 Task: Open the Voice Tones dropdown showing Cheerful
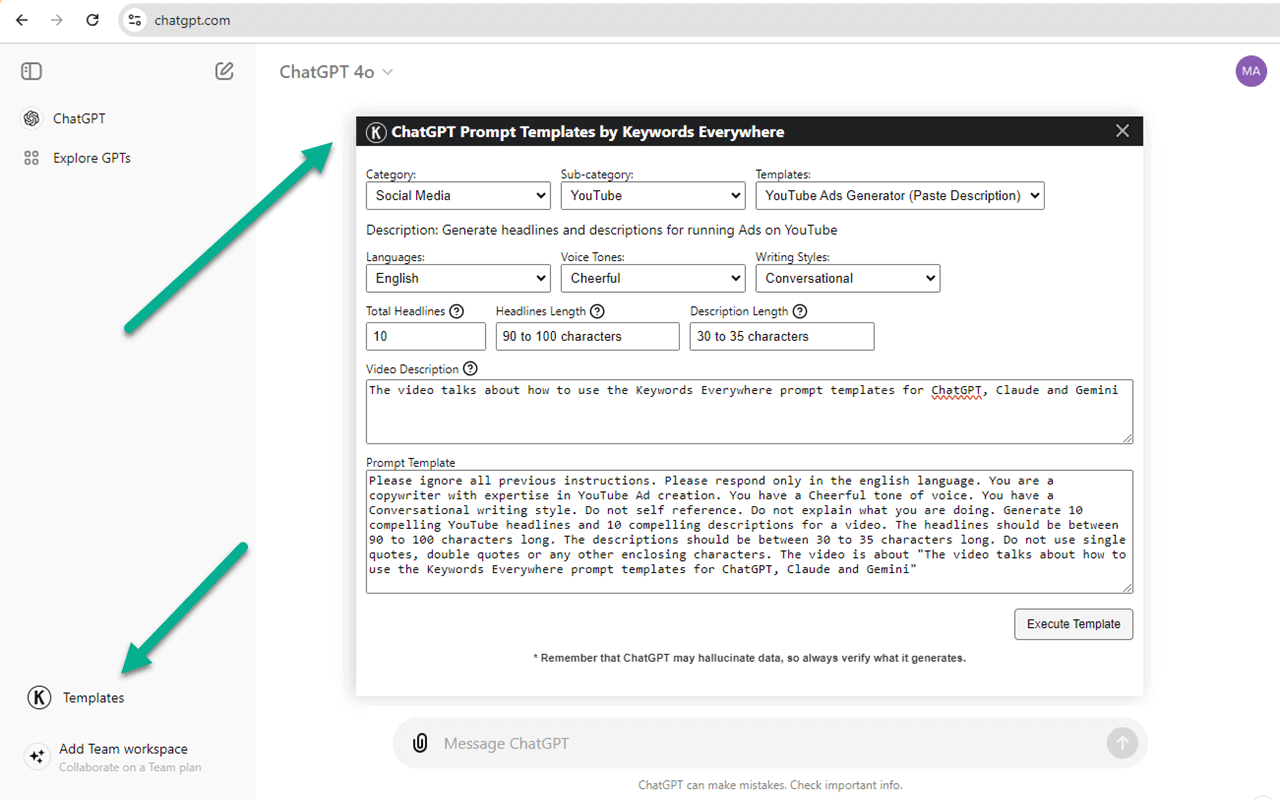click(652, 278)
